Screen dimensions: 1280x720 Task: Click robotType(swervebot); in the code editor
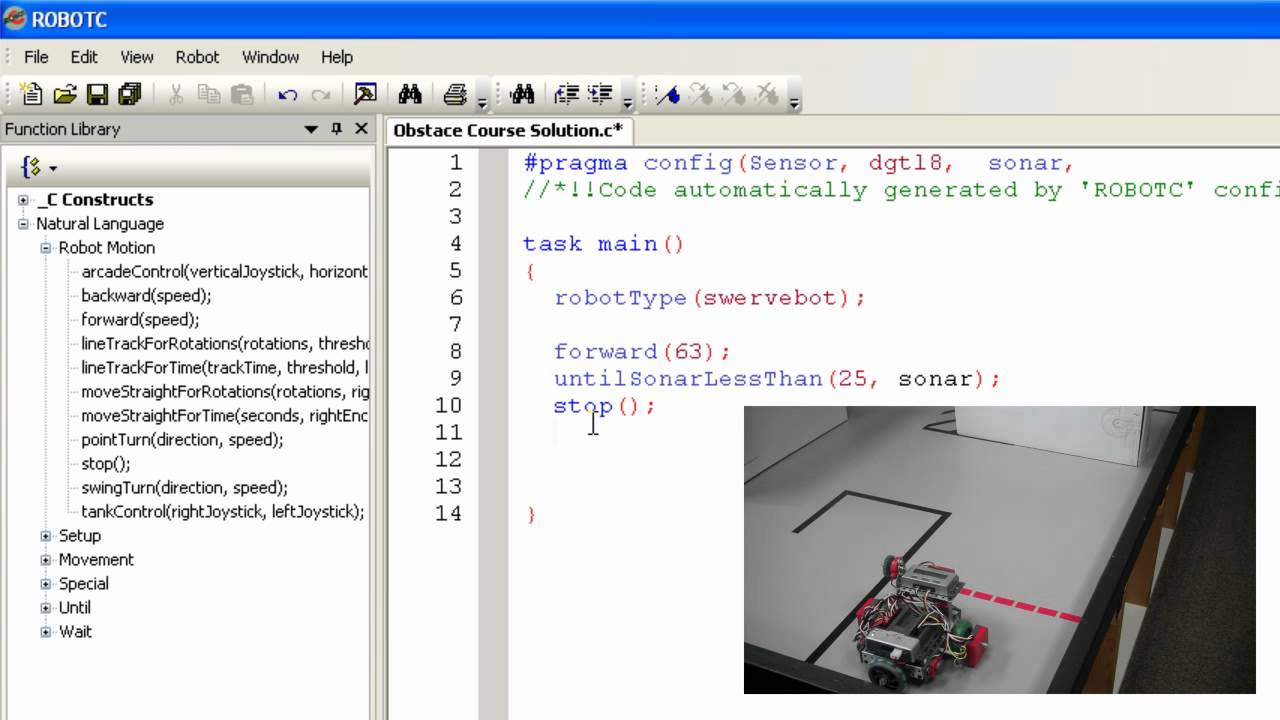710,298
